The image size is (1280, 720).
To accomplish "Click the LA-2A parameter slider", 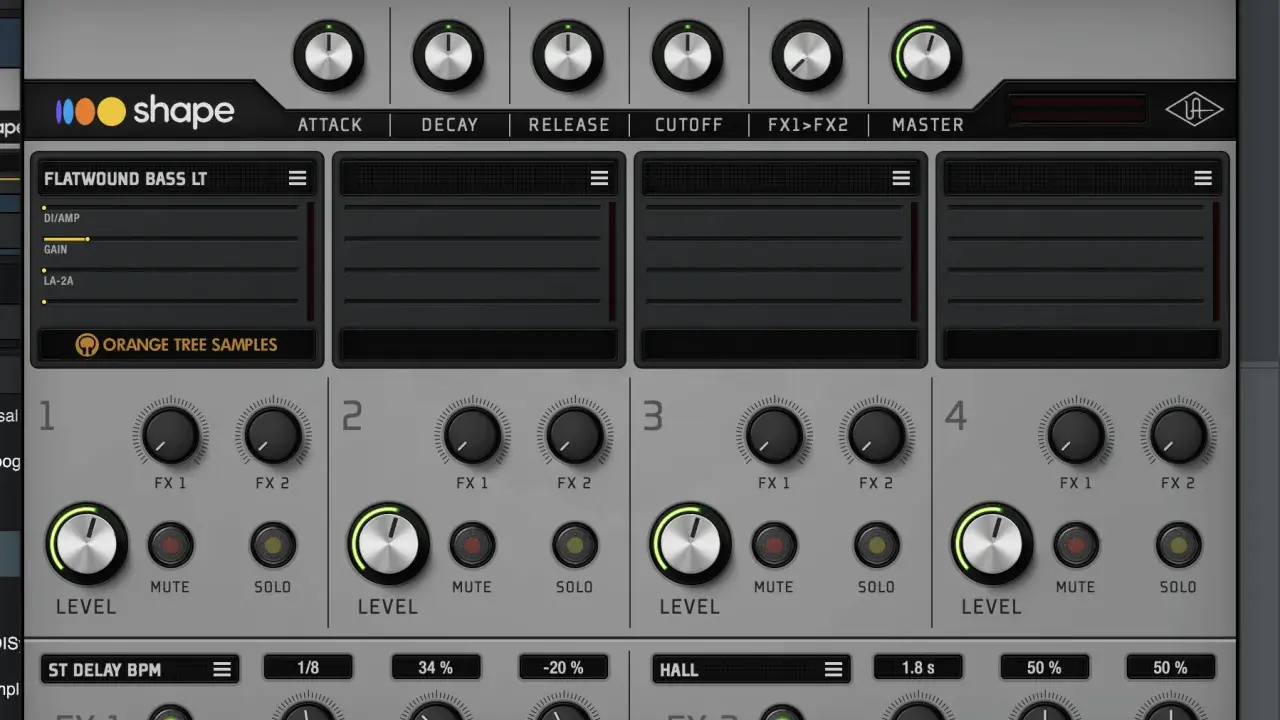I will click(x=170, y=270).
